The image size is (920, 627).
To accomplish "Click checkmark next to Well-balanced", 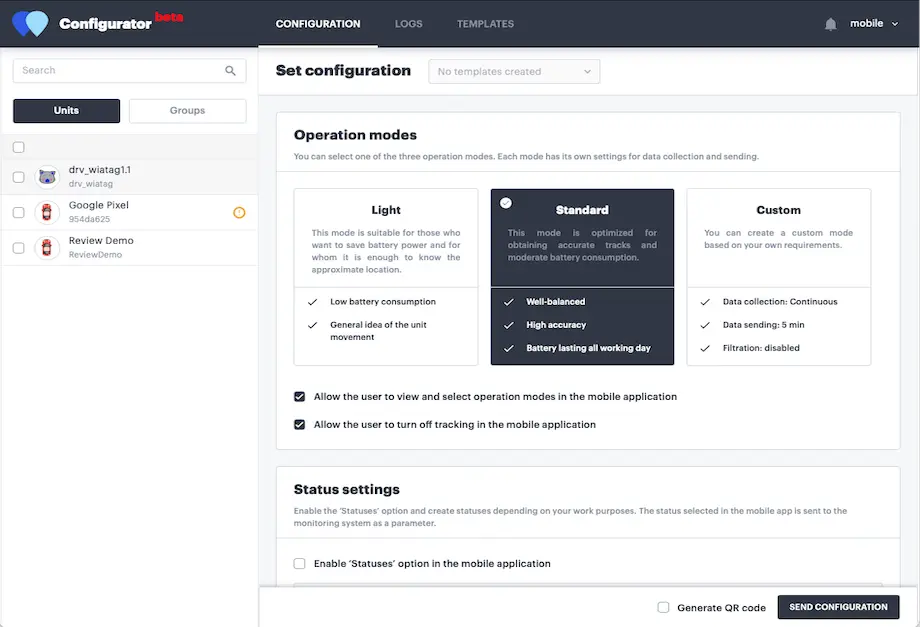I will (x=509, y=302).
